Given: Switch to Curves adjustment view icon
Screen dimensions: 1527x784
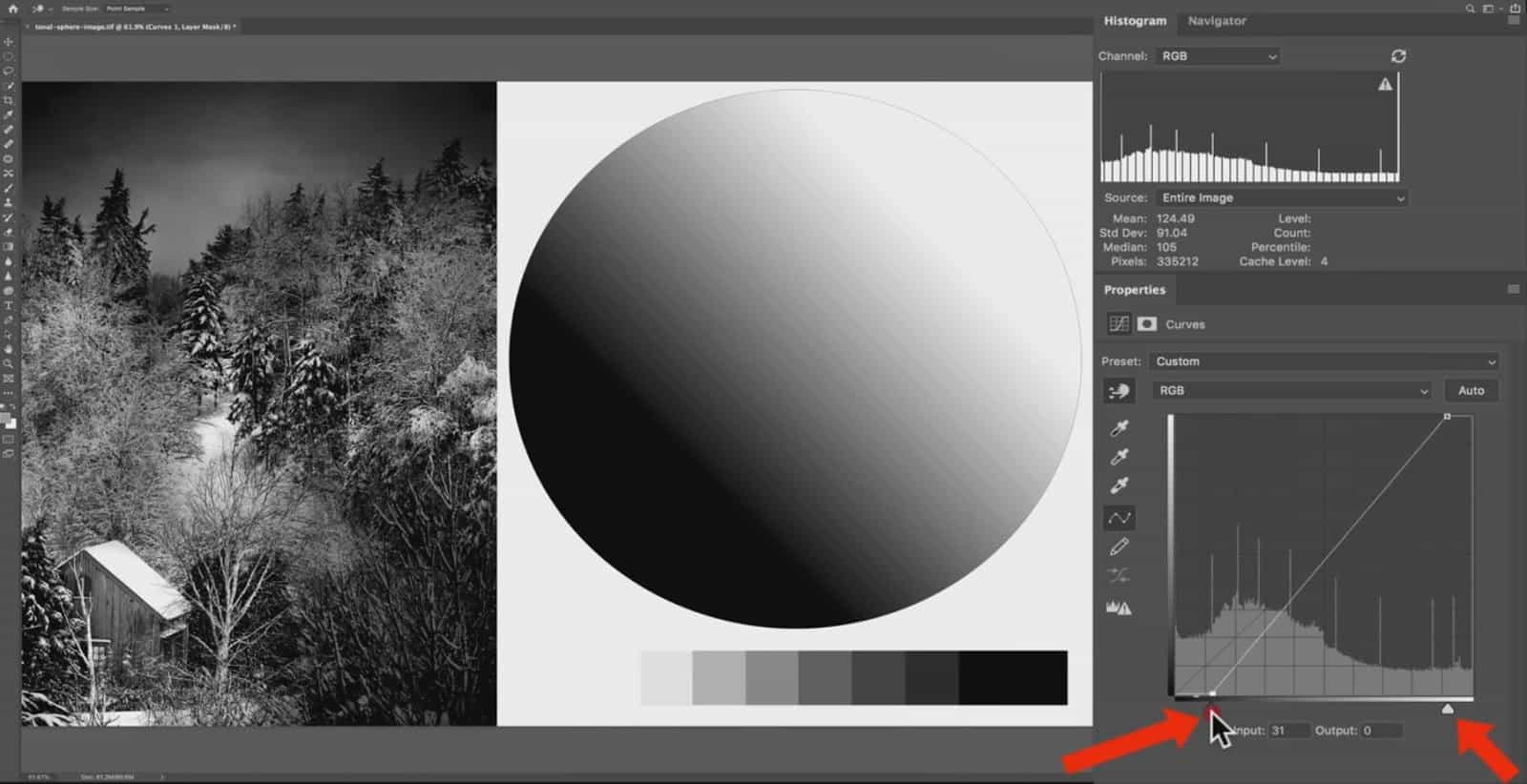Looking at the screenshot, I should pos(1119,324).
